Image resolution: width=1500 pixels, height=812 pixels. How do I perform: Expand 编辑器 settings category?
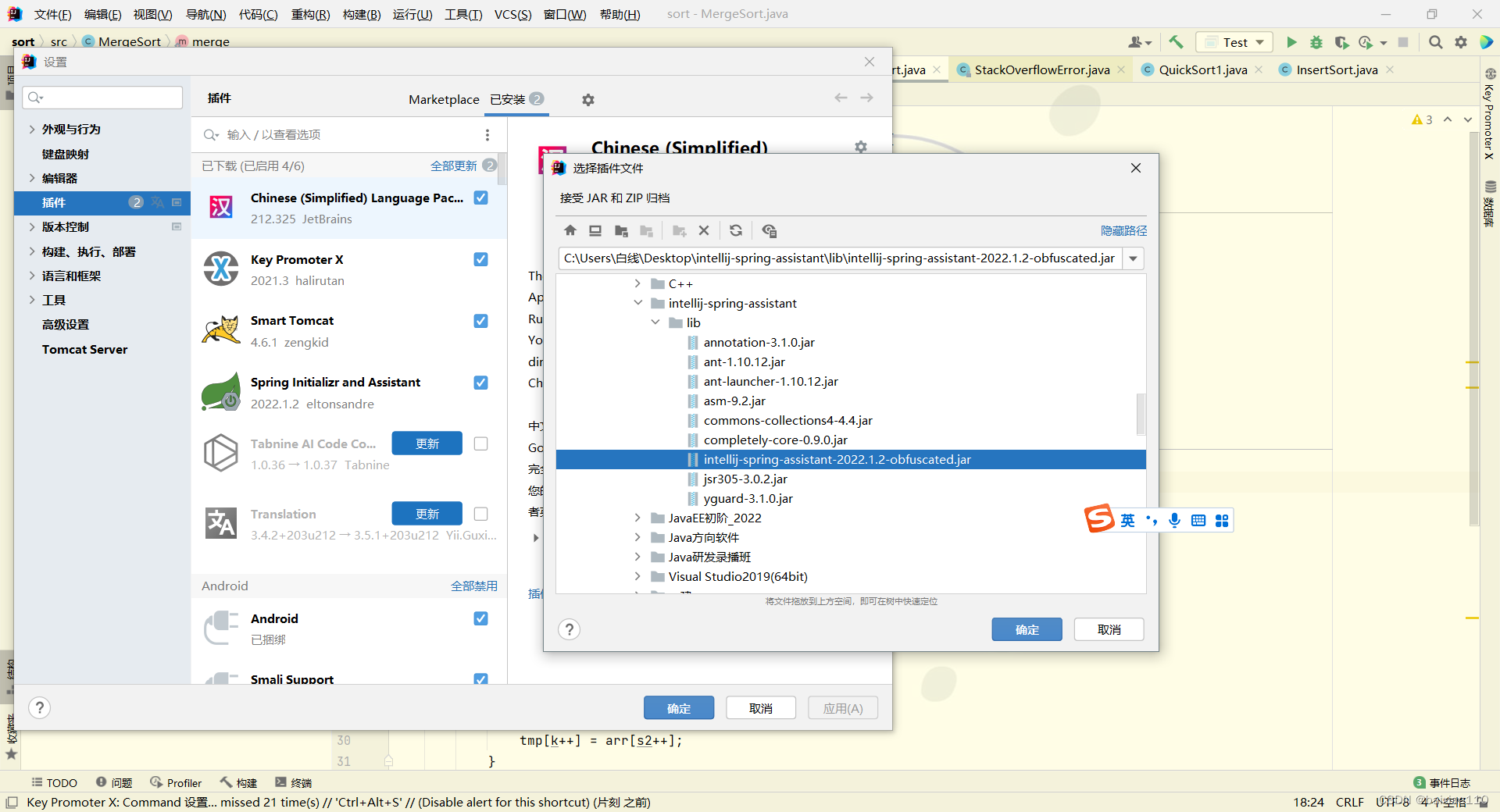32,178
